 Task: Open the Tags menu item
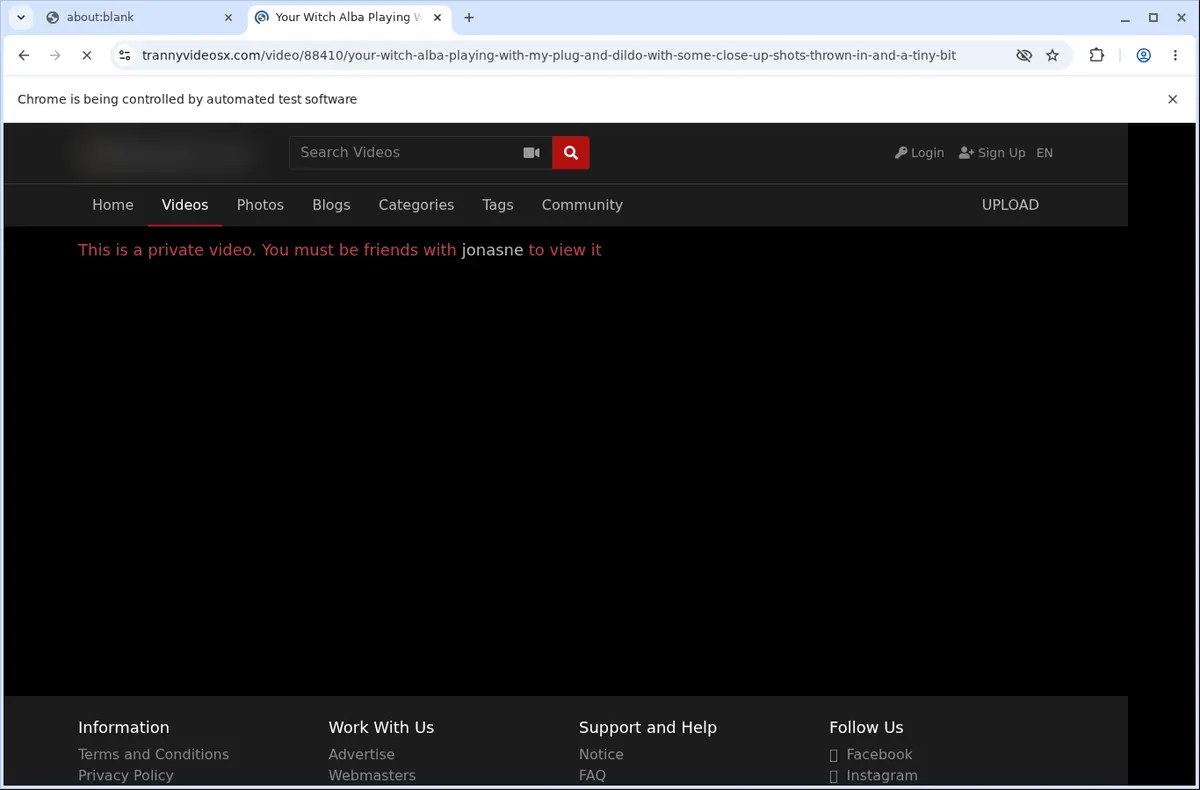[x=497, y=205]
